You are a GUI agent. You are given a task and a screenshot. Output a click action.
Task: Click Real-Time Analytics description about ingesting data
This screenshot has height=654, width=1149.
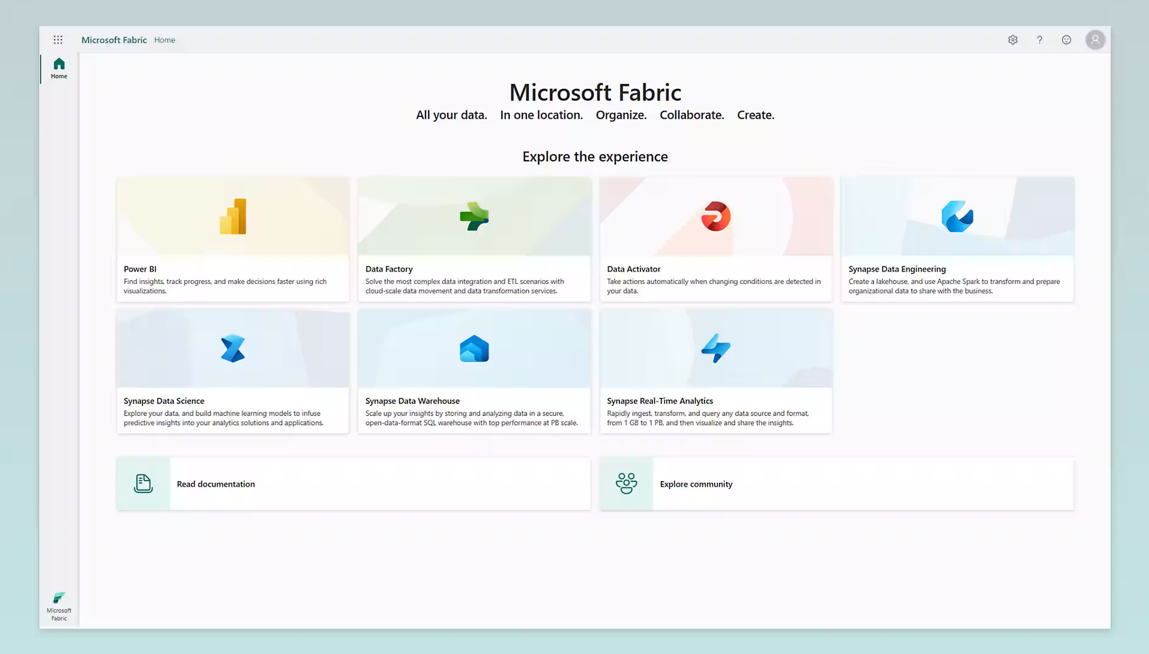click(708, 418)
